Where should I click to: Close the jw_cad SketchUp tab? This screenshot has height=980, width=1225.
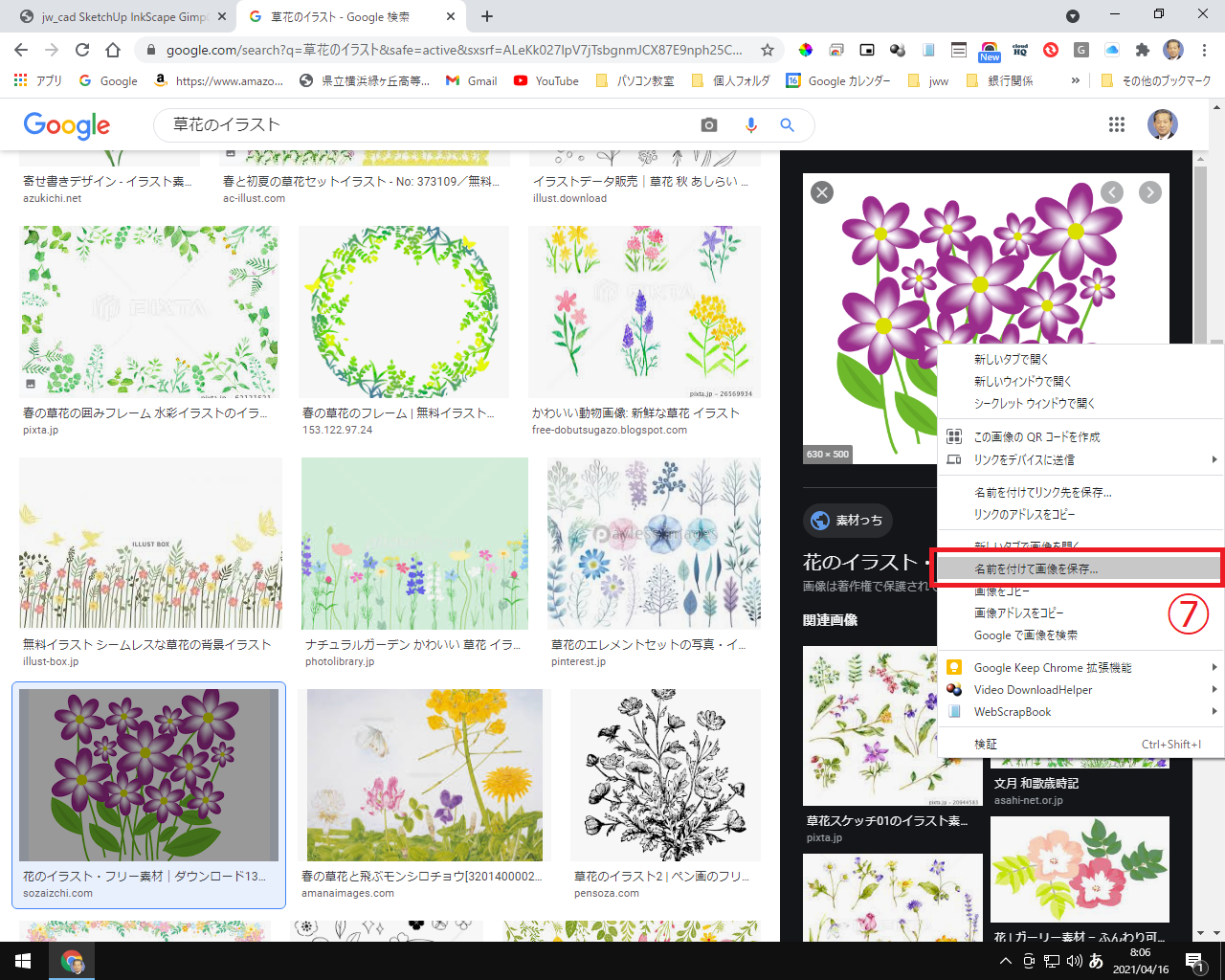point(222,16)
